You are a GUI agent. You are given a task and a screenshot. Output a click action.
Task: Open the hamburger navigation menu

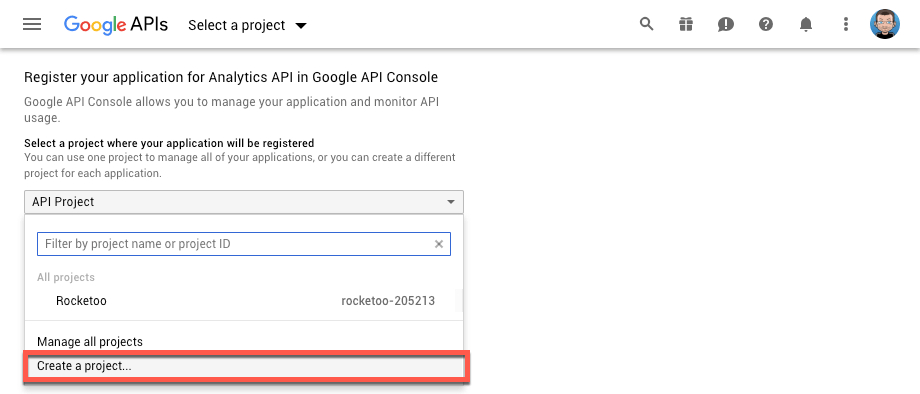coord(32,24)
